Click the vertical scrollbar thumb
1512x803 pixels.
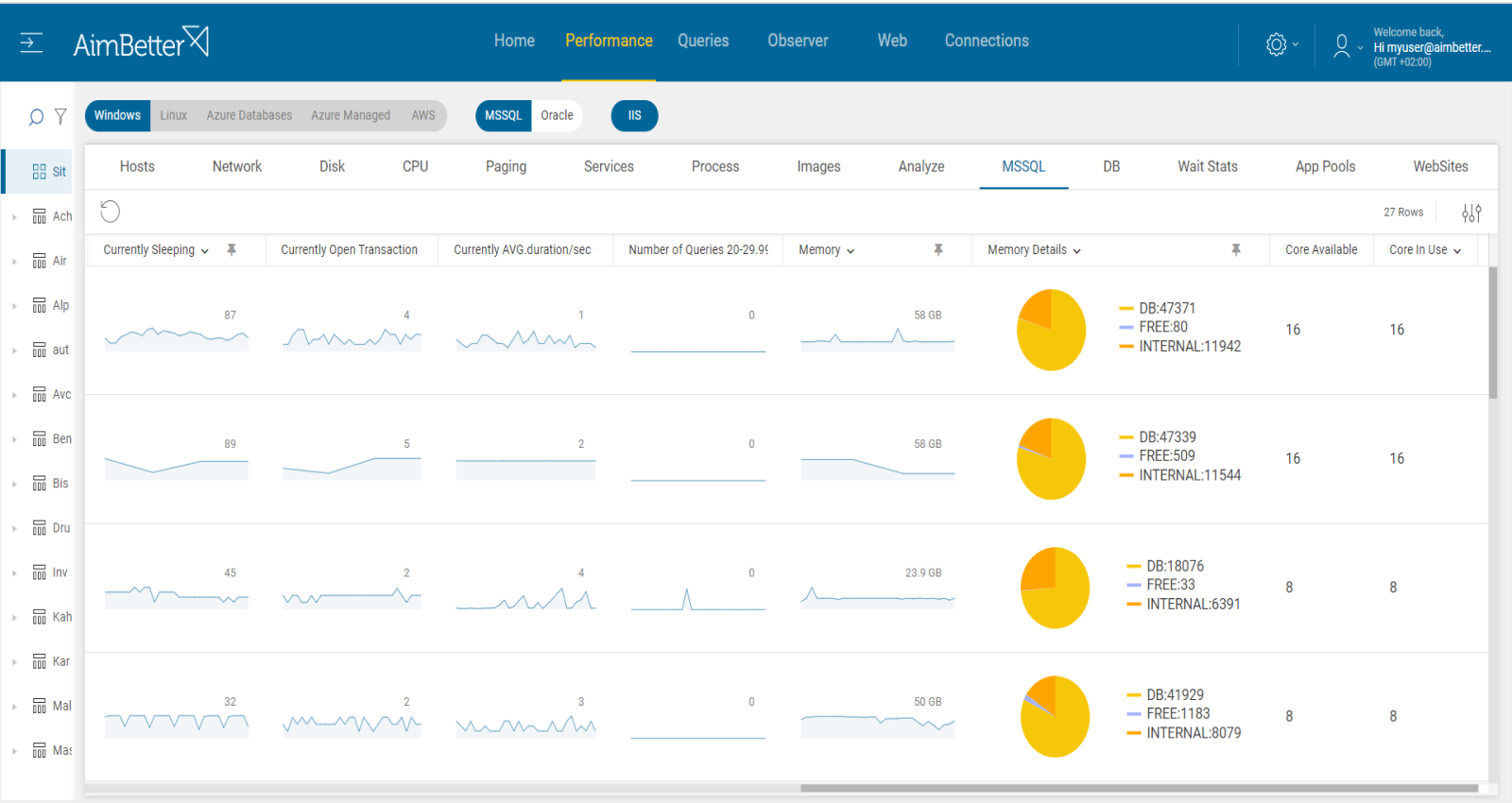click(1493, 333)
